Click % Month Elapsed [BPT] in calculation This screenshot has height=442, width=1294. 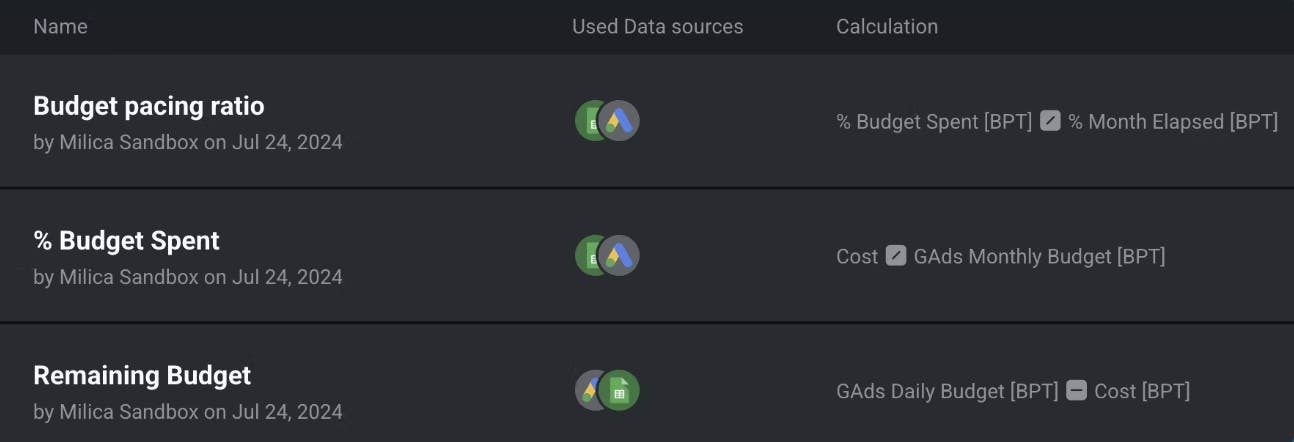(1172, 122)
